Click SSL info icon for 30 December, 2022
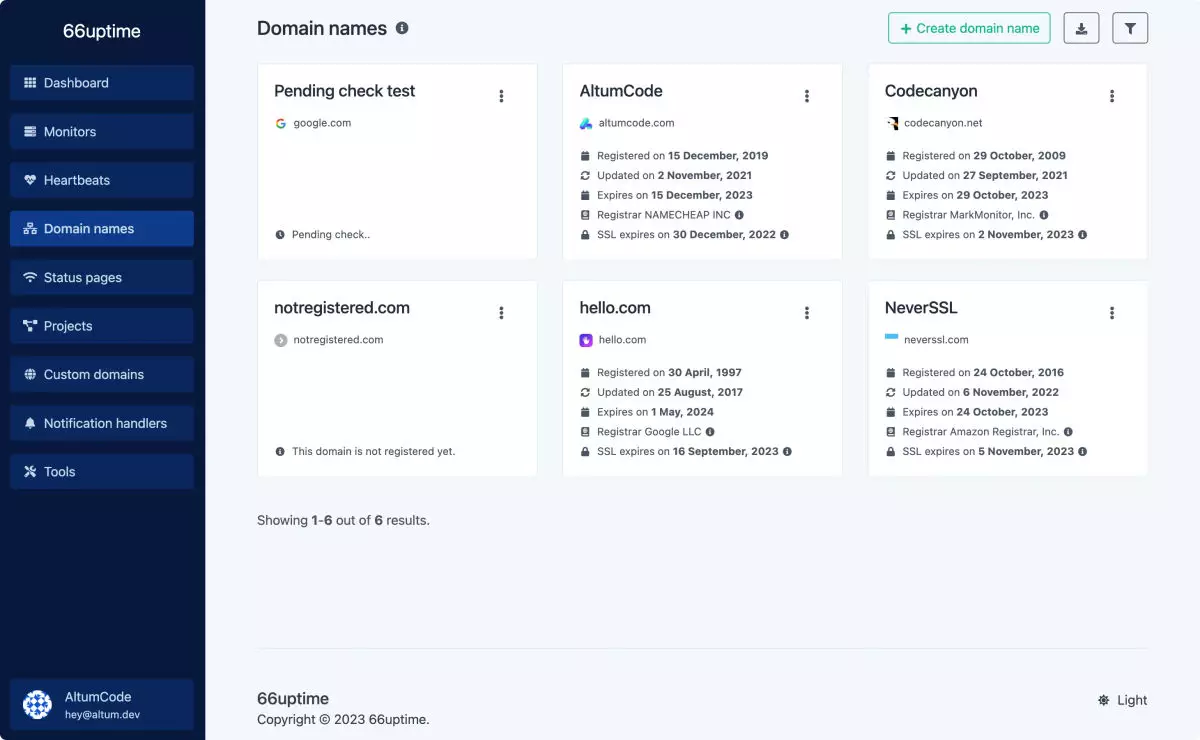1200x740 pixels. click(784, 235)
